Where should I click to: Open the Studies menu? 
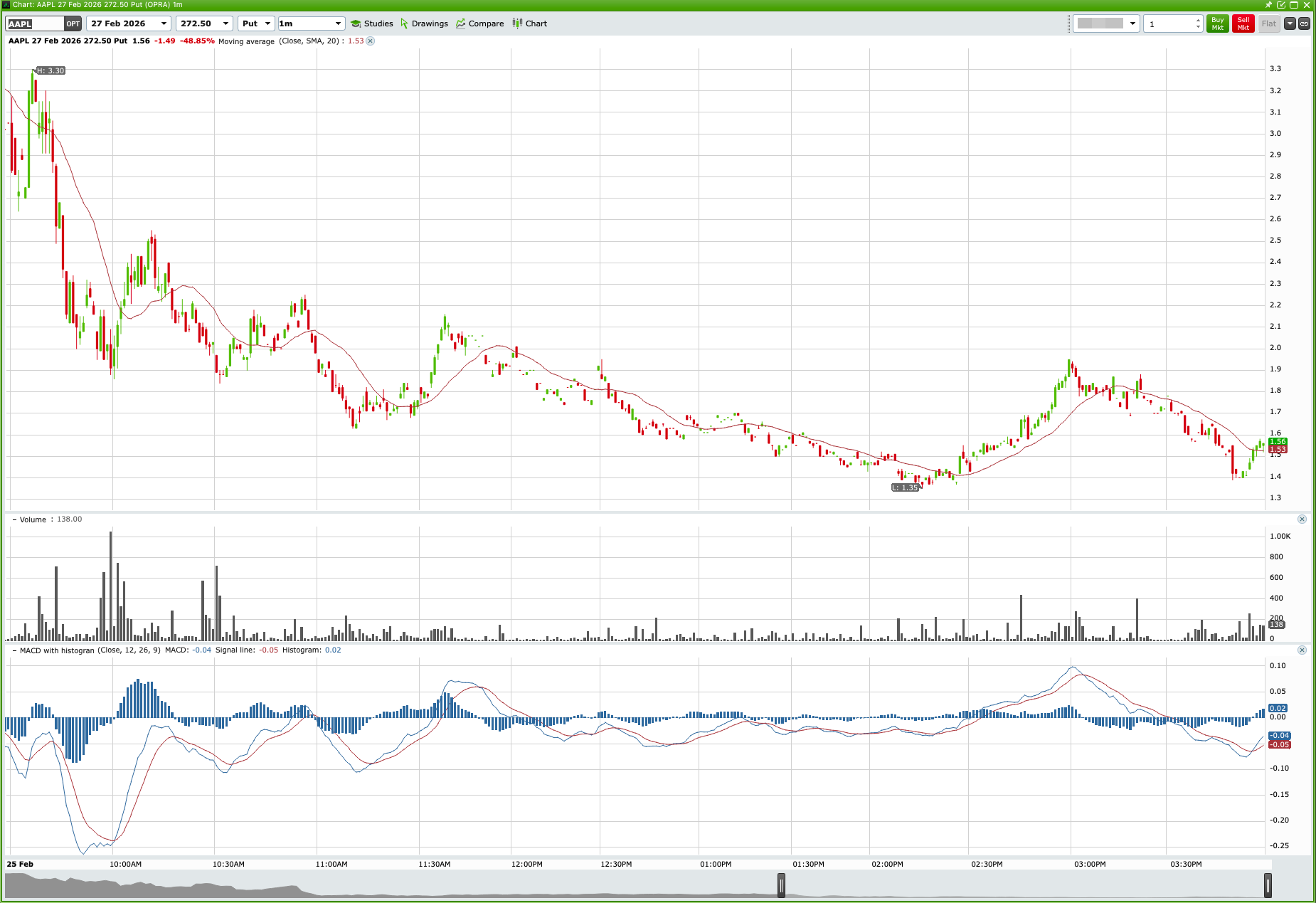(x=373, y=23)
